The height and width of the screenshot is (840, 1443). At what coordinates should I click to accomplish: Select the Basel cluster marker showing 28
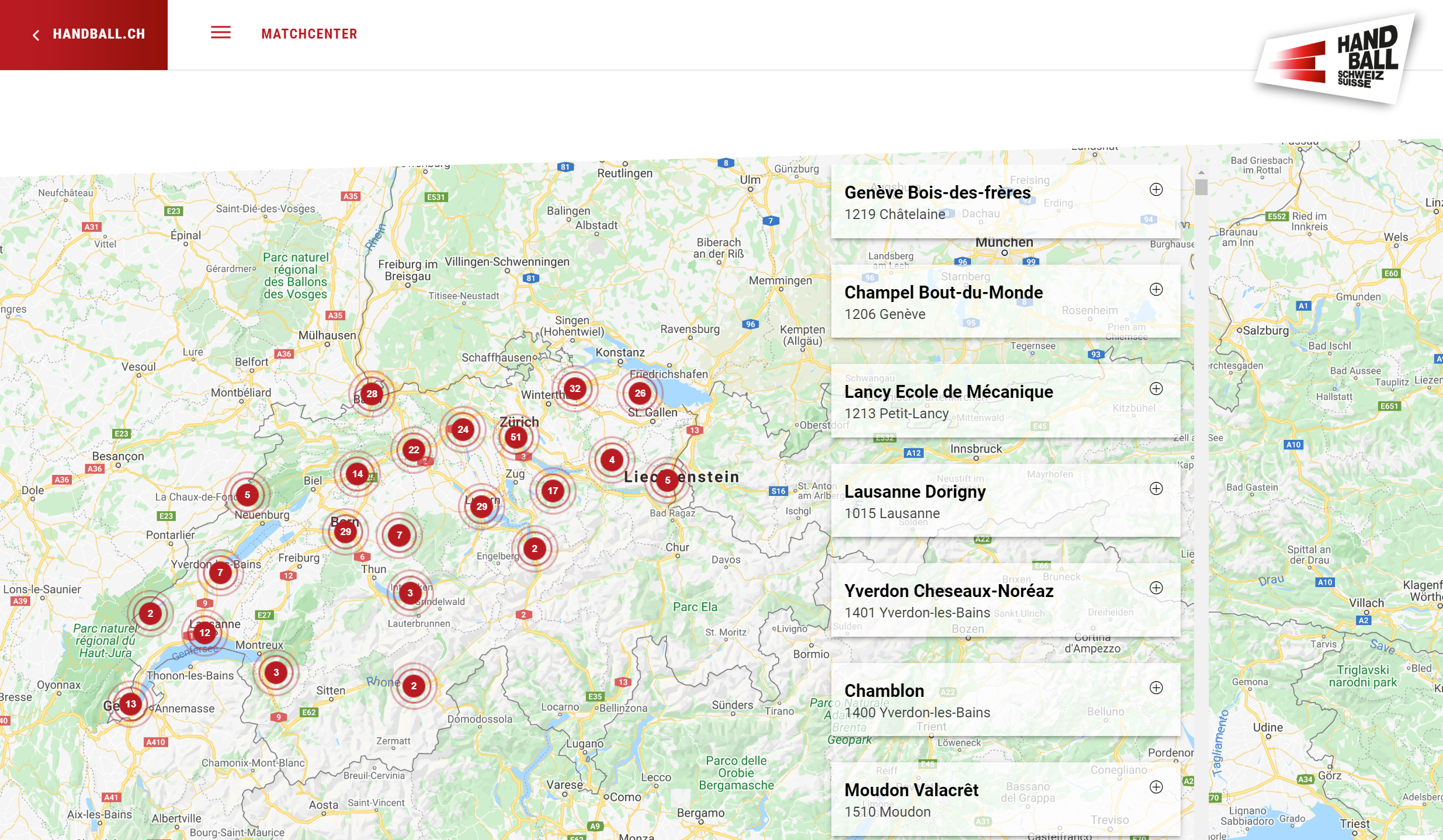click(x=372, y=394)
